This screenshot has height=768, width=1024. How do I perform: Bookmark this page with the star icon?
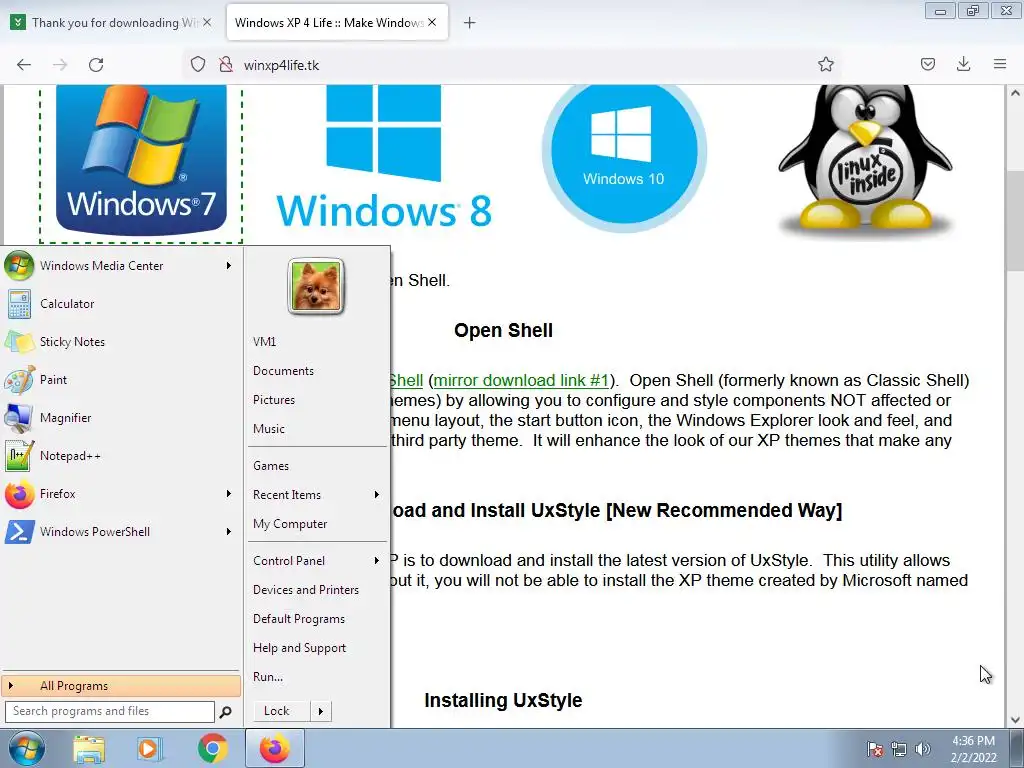[x=825, y=65]
